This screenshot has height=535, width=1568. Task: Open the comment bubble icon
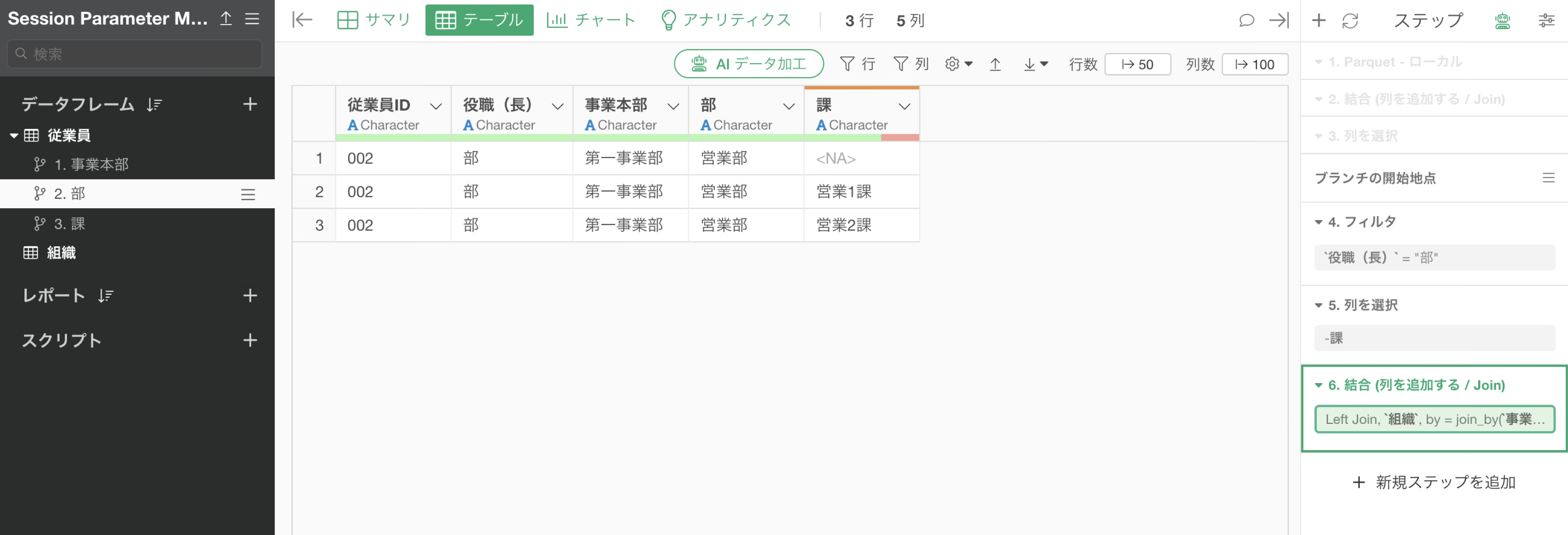click(1246, 21)
